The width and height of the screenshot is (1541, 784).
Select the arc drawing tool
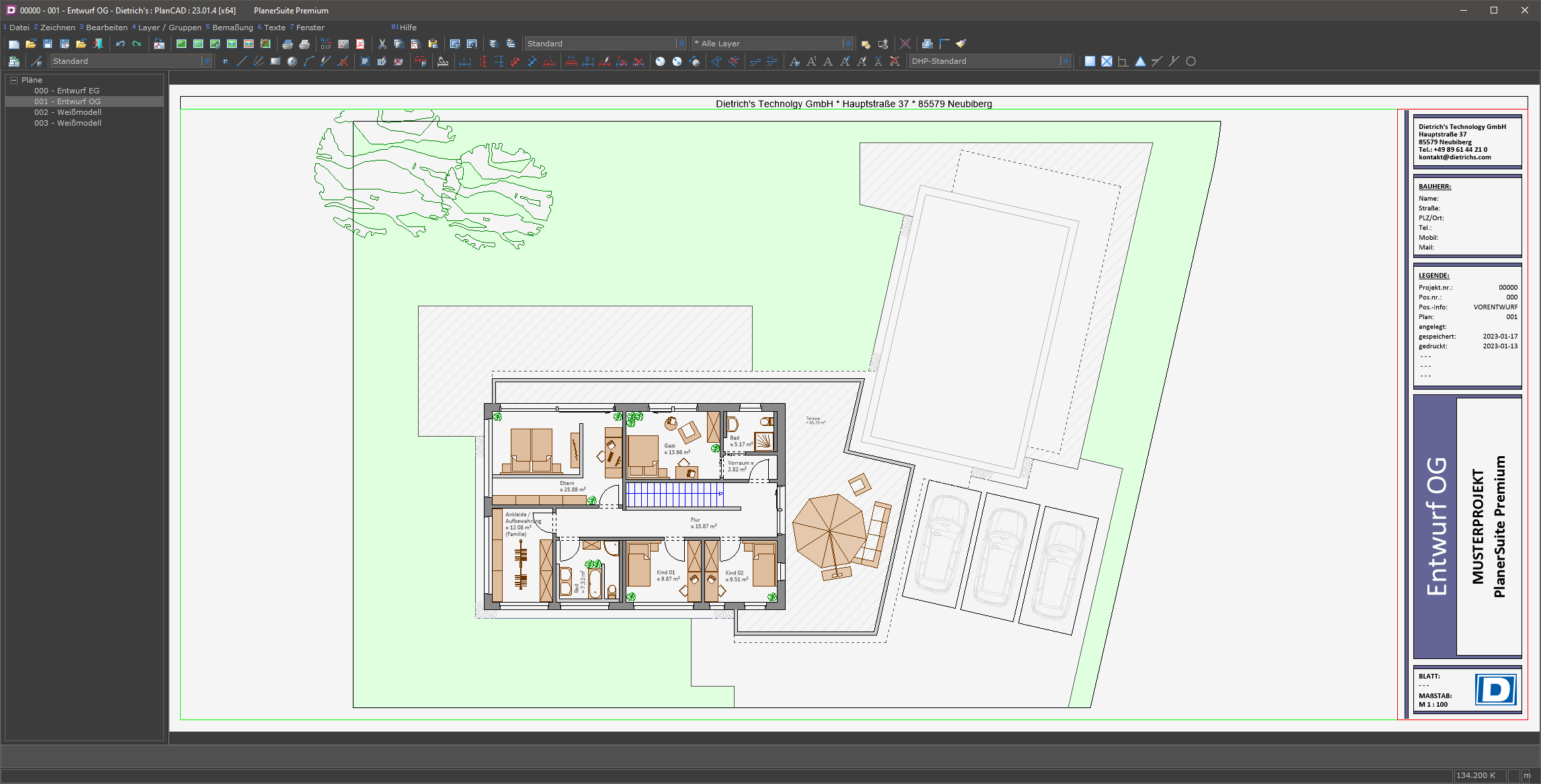pyautogui.click(x=308, y=62)
